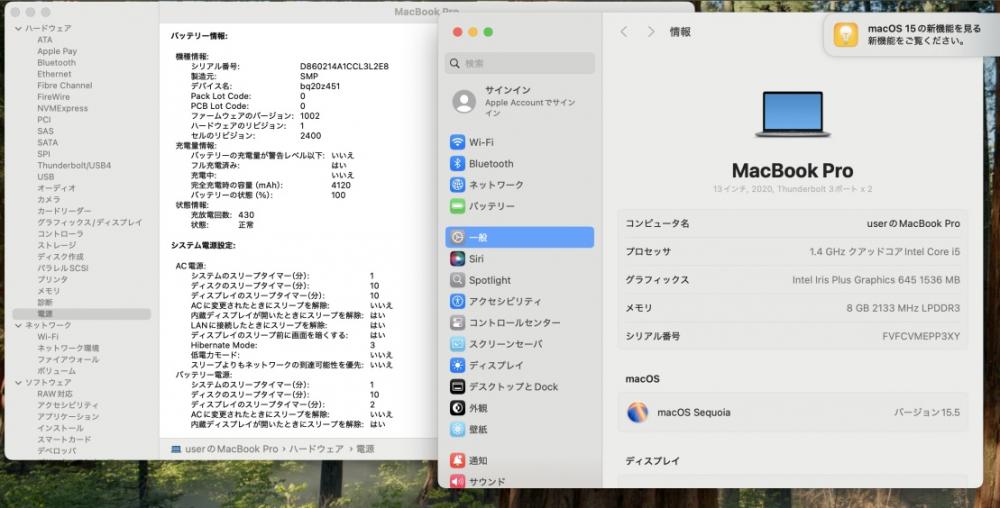Click the サウンド speaker icon in sidebar
This screenshot has height=508, width=1000.
[x=457, y=482]
